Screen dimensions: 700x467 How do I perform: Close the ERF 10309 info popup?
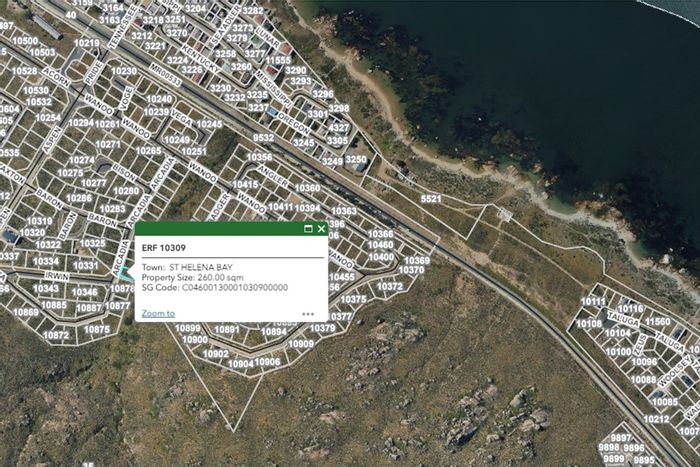[321, 229]
